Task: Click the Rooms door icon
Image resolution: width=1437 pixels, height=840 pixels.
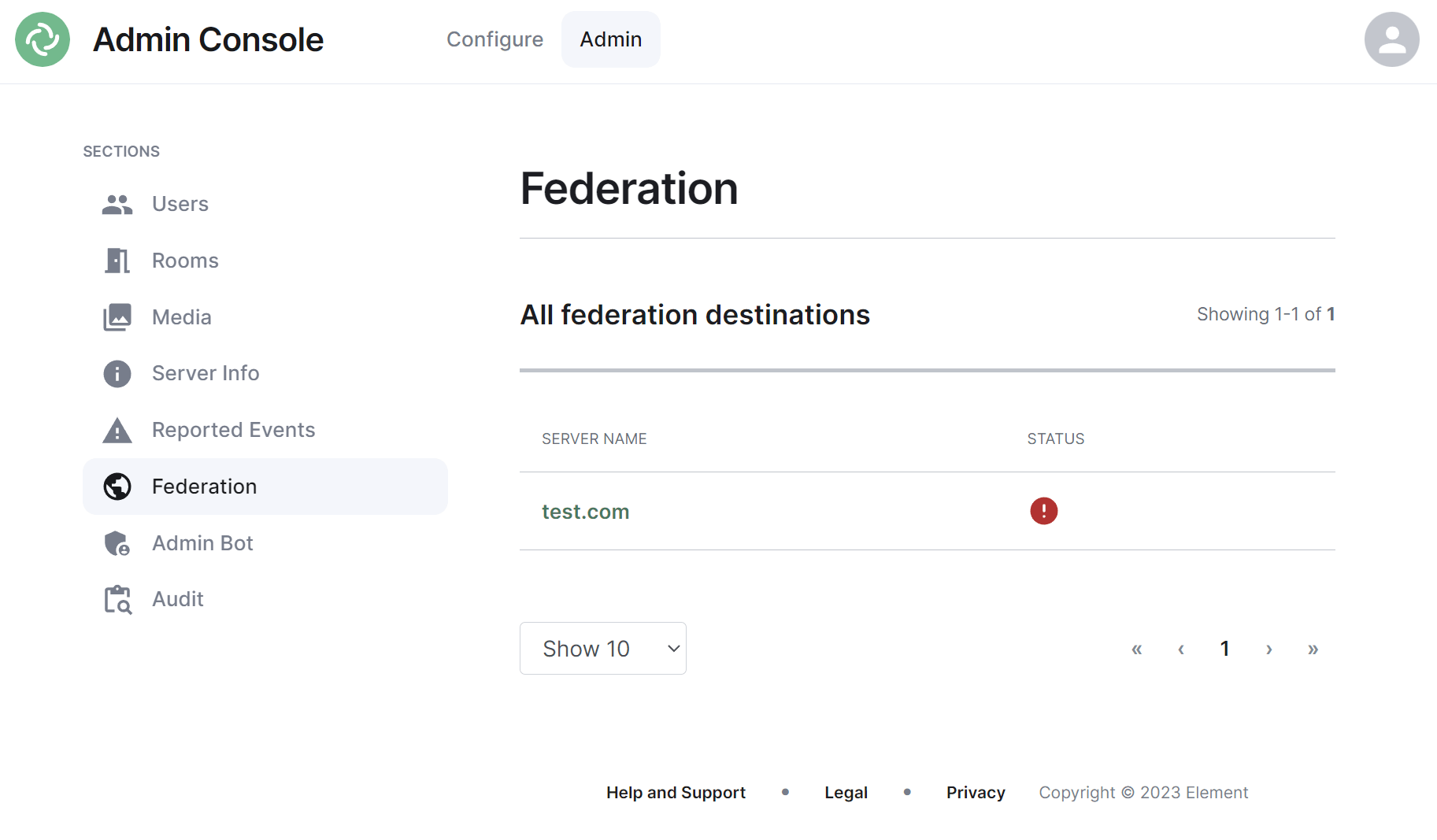Action: pyautogui.click(x=117, y=261)
